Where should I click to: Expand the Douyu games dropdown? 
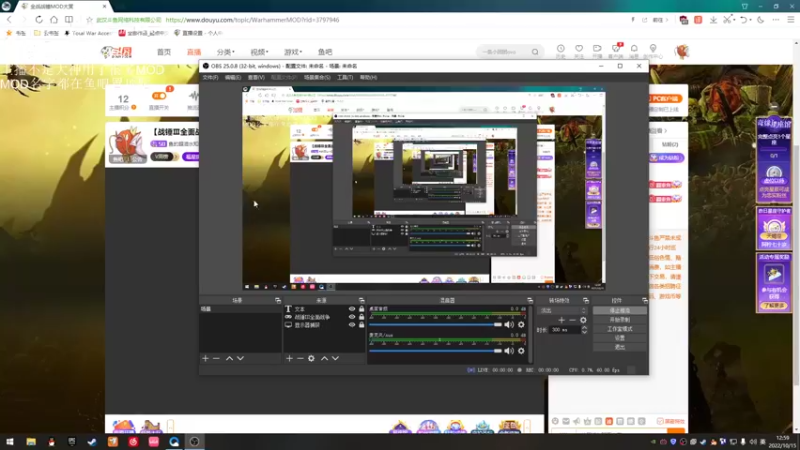[x=293, y=52]
